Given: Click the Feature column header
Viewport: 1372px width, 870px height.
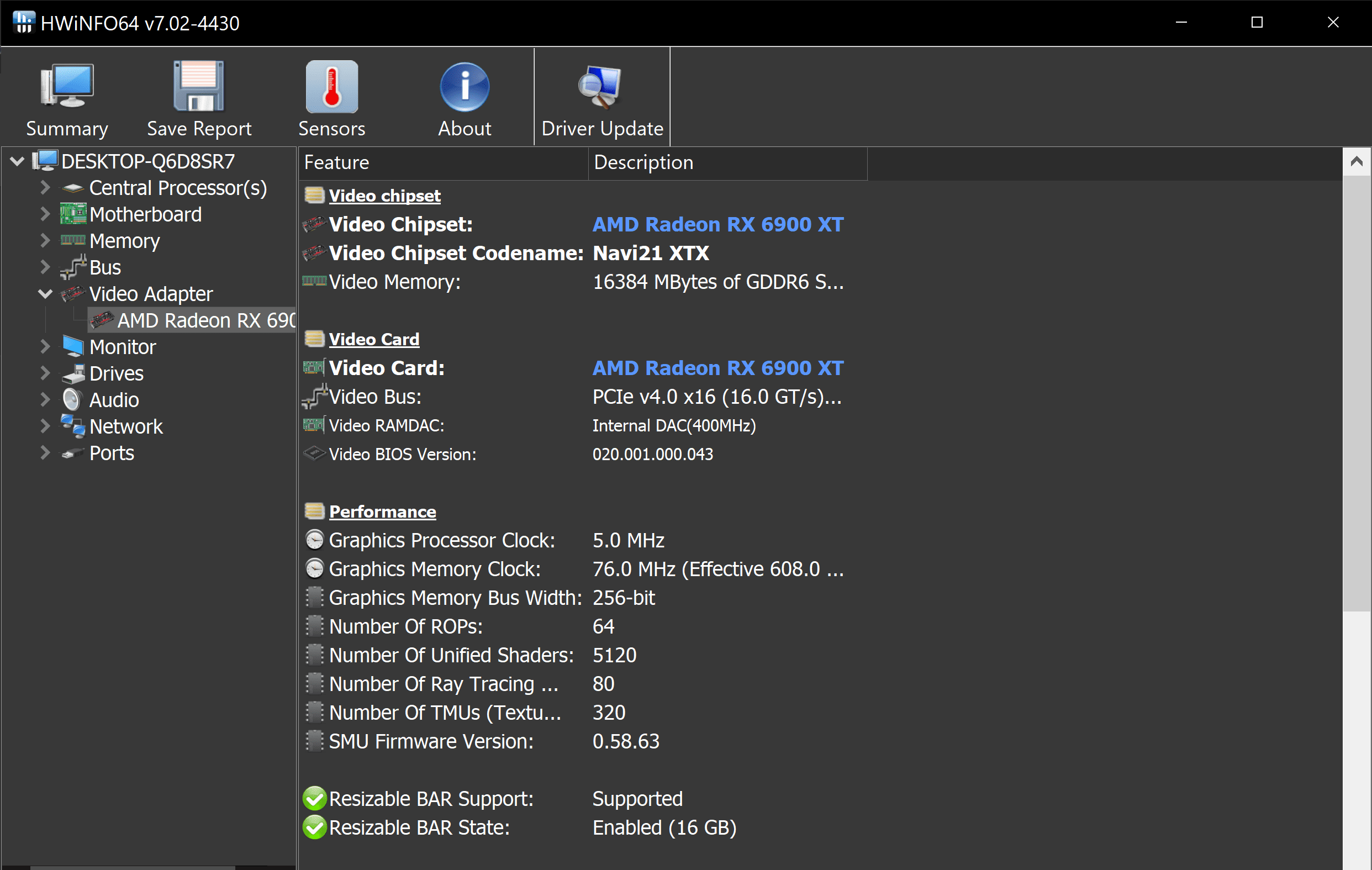Looking at the screenshot, I should 444,163.
